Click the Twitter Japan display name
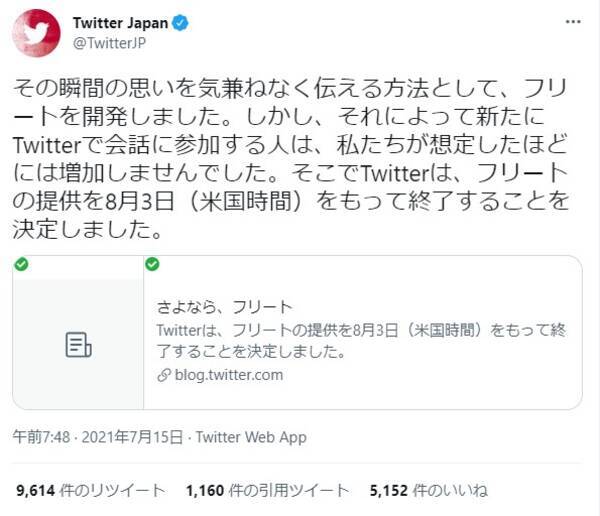Screen dimensions: 600x516 [x=120, y=23]
